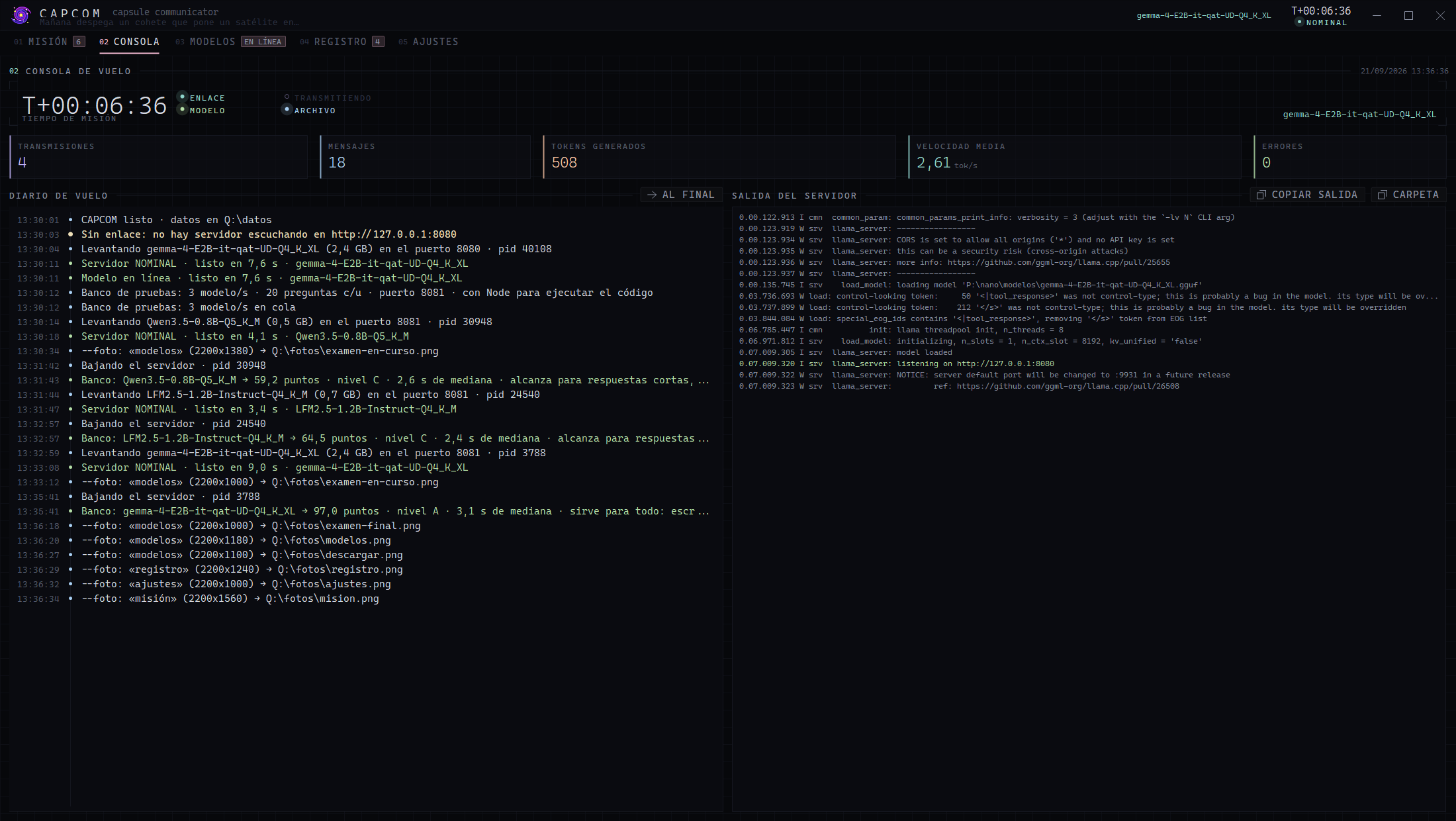The image size is (1456, 821).
Task: Open the Registro tab
Action: 341,42
